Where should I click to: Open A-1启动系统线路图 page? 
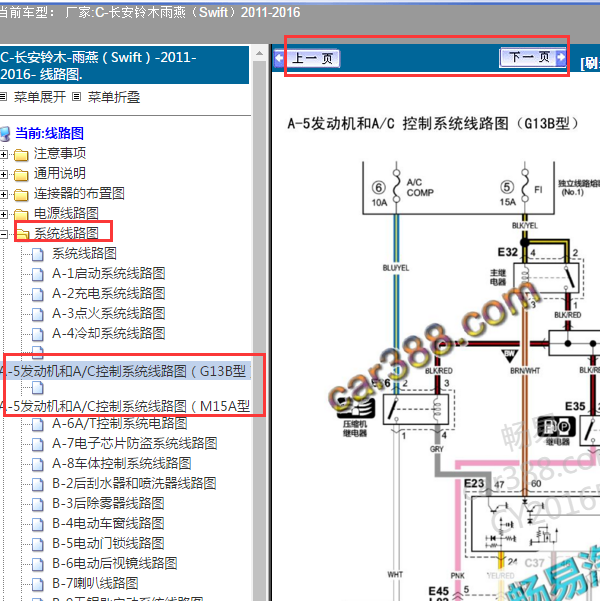[109, 273]
